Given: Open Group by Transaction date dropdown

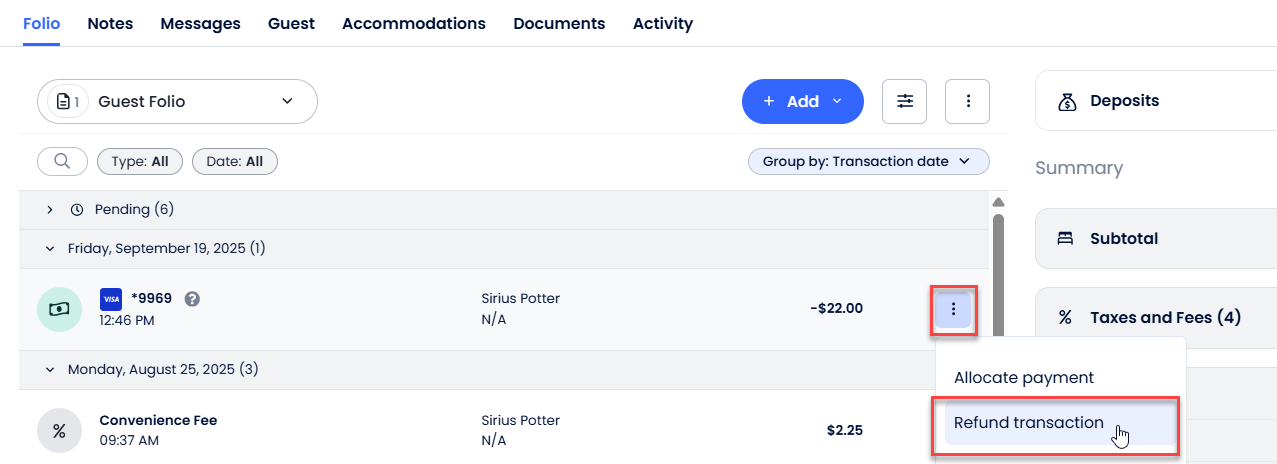Looking at the screenshot, I should coord(868,161).
